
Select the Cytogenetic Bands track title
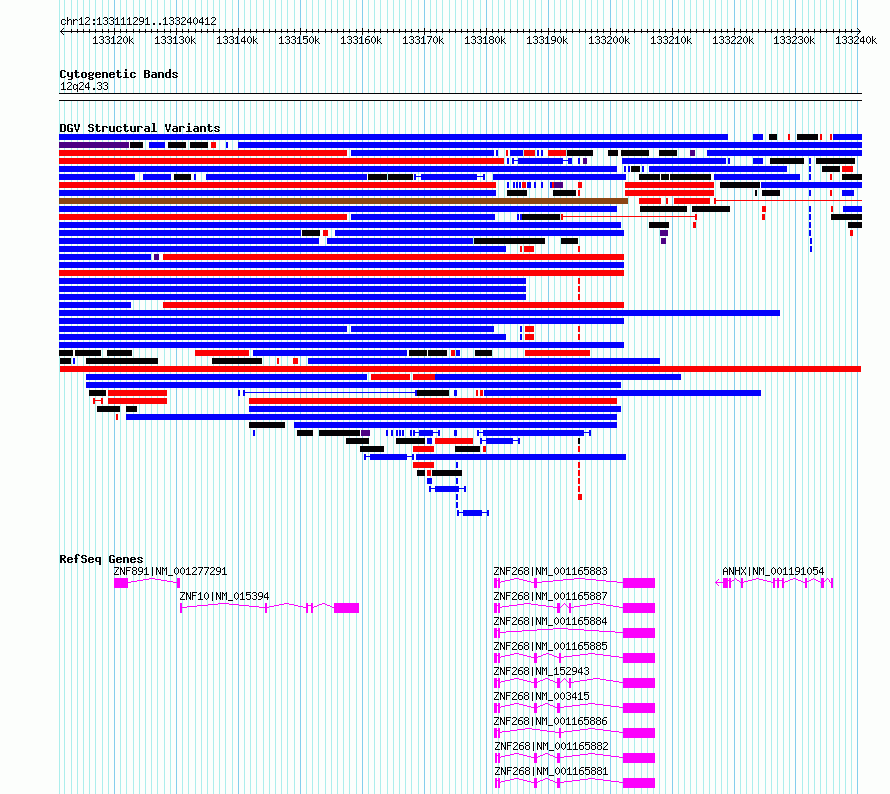click(119, 74)
